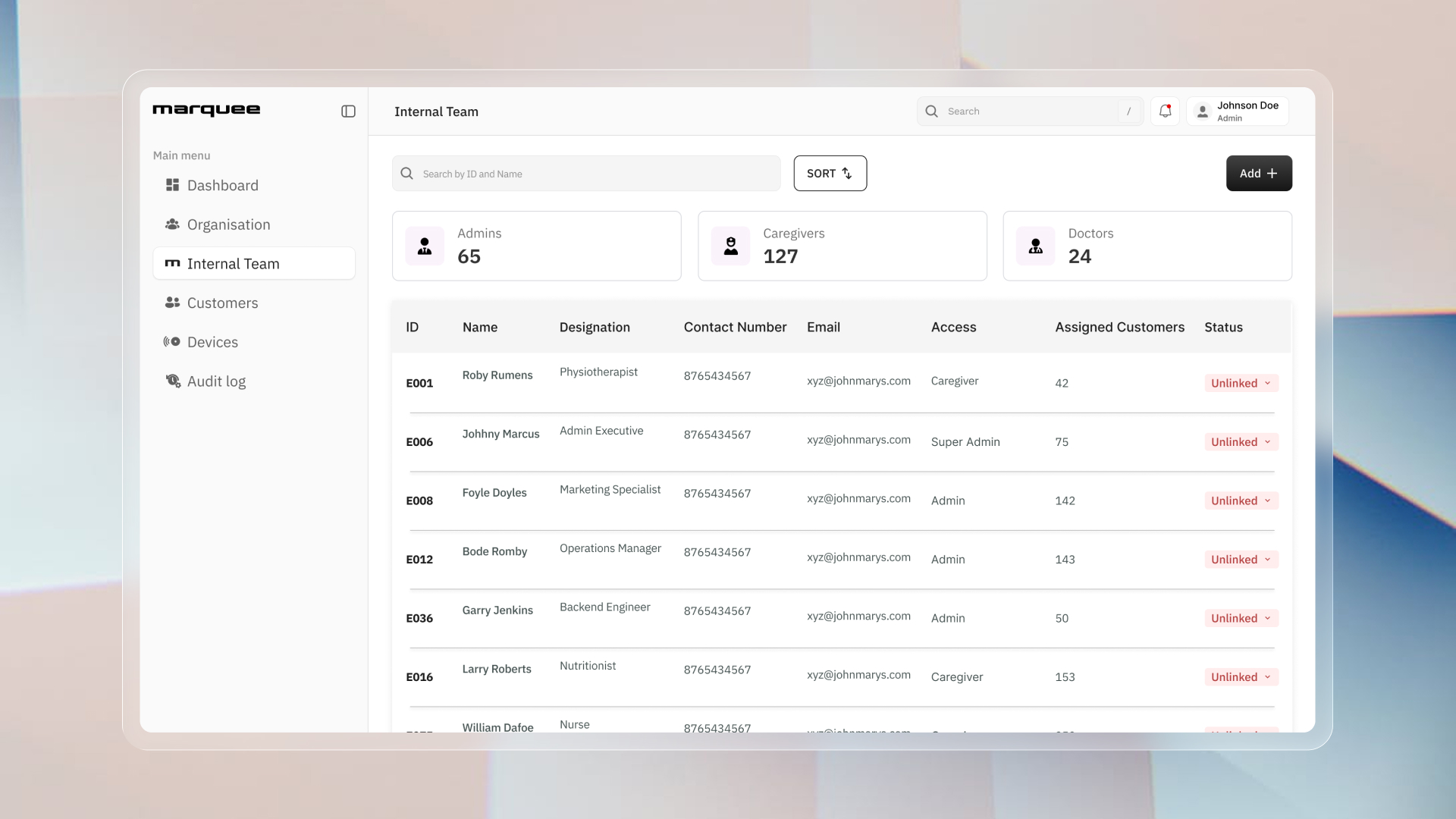Click the ID E008 cell
The width and height of the screenshot is (1456, 819).
click(419, 500)
